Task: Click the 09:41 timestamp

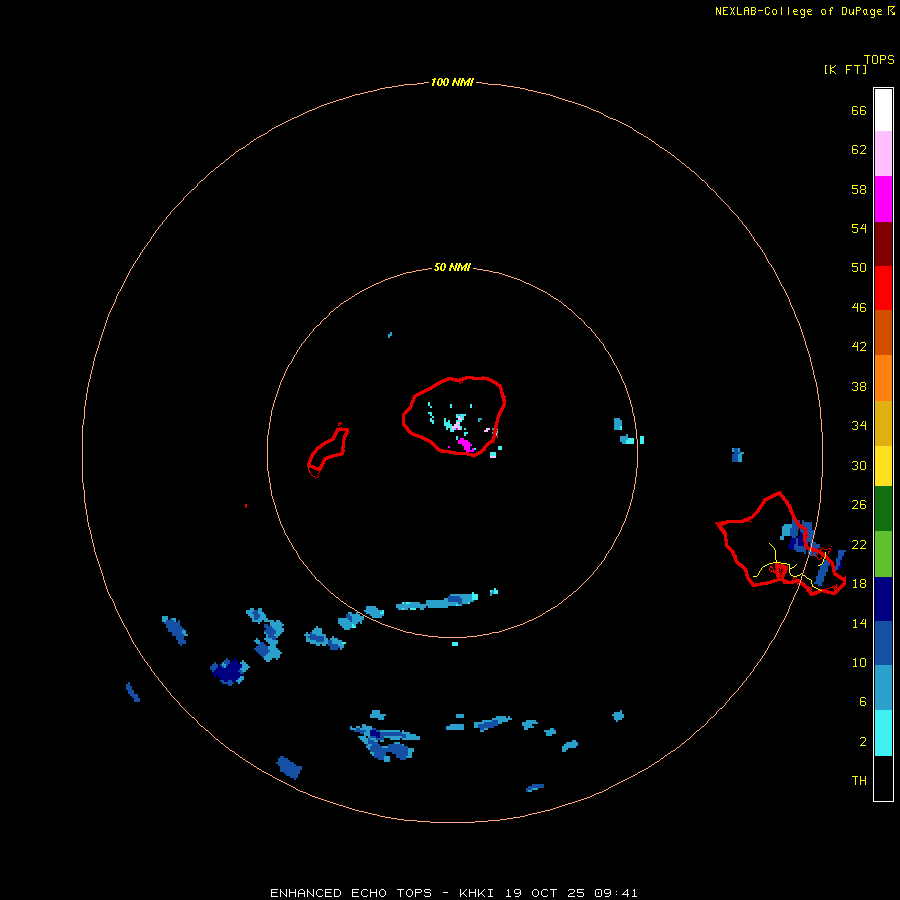Action: [x=616, y=893]
